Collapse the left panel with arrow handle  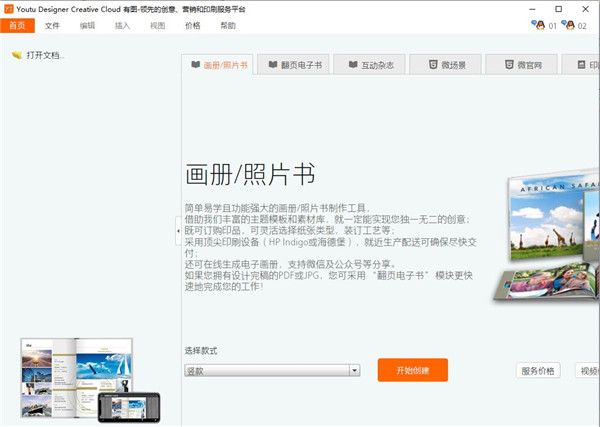(x=178, y=231)
